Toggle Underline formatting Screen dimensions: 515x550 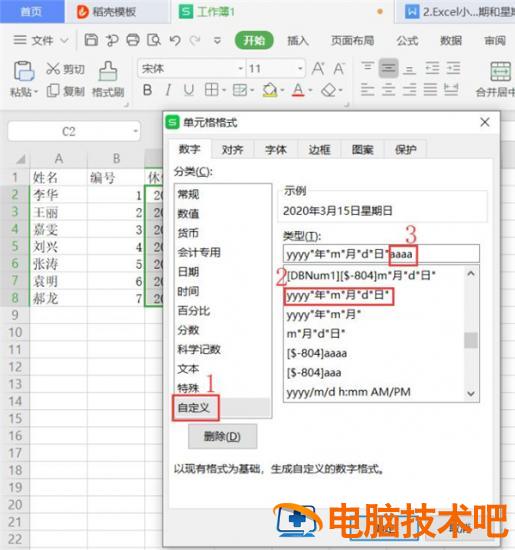pos(189,90)
